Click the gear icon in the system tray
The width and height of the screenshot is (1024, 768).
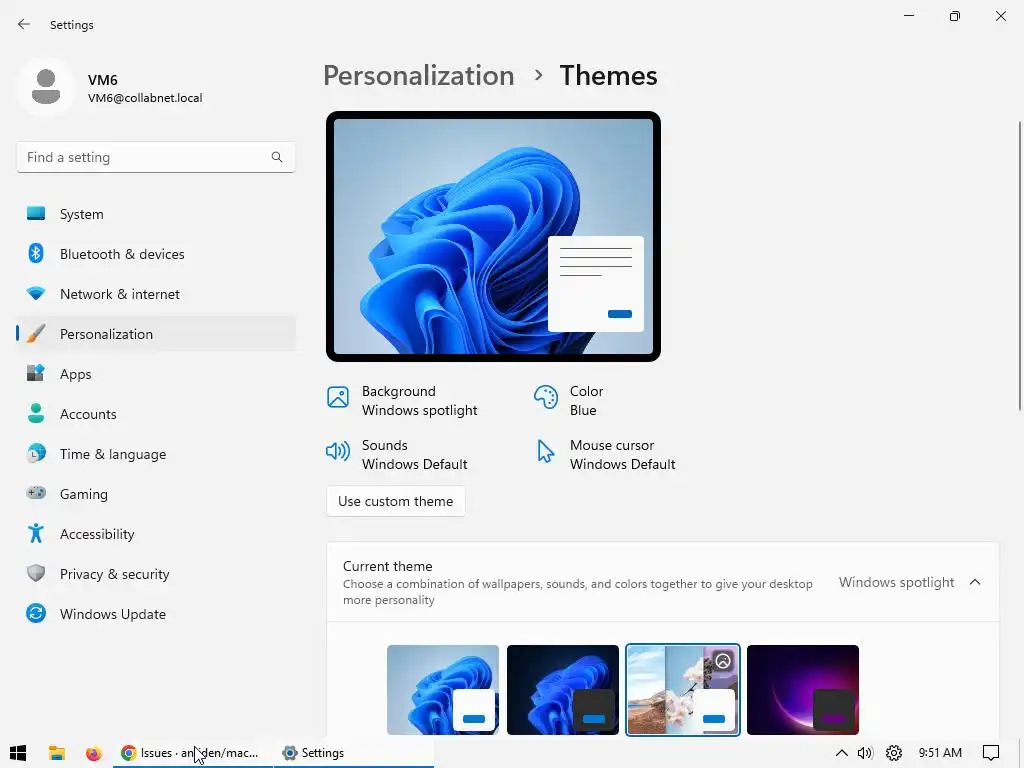click(x=893, y=753)
